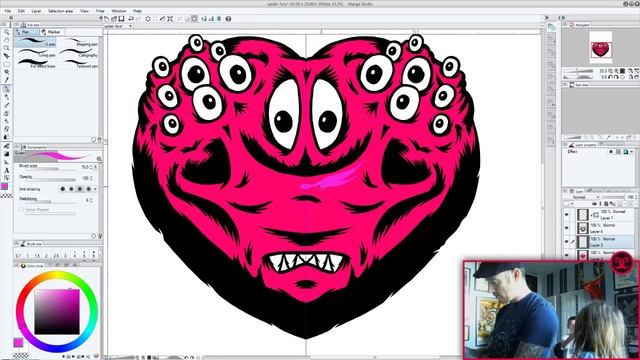Select the Calligraphy sub tool
The height and width of the screenshot is (360, 640).
(80, 53)
